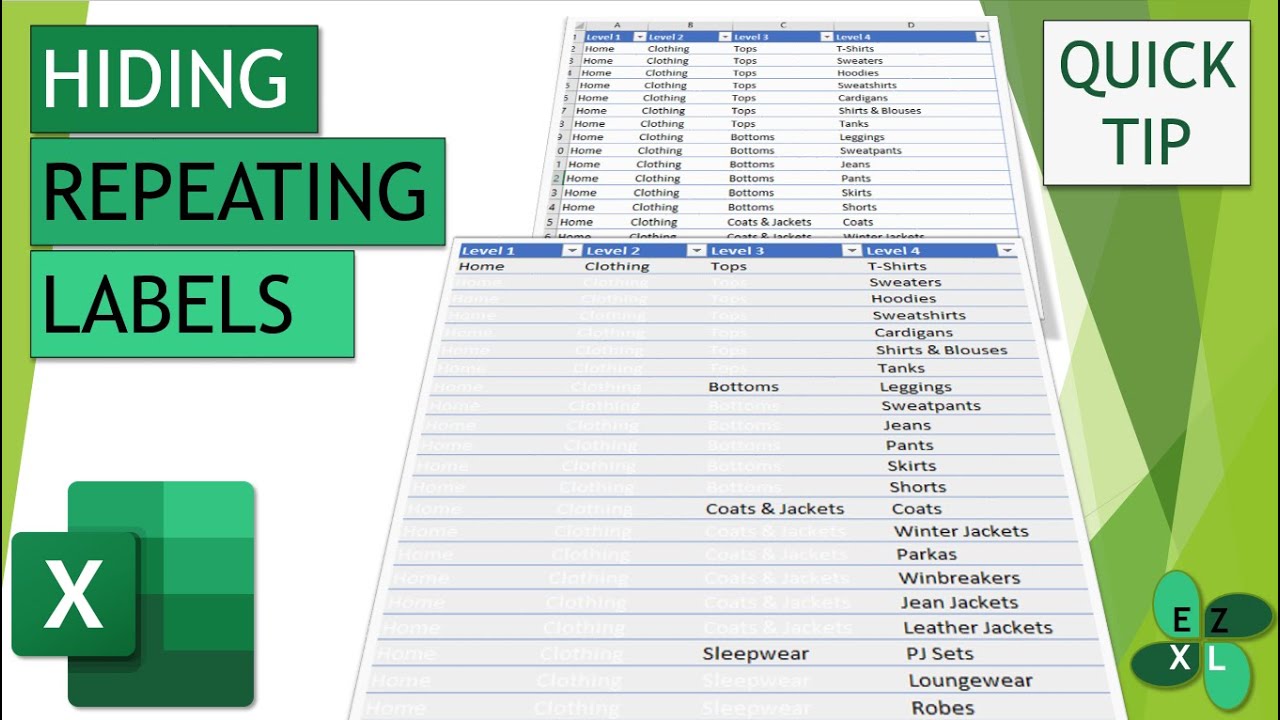The image size is (1280, 720).
Task: Open Level 1 filter dropdown in front table
Action: pos(571,251)
